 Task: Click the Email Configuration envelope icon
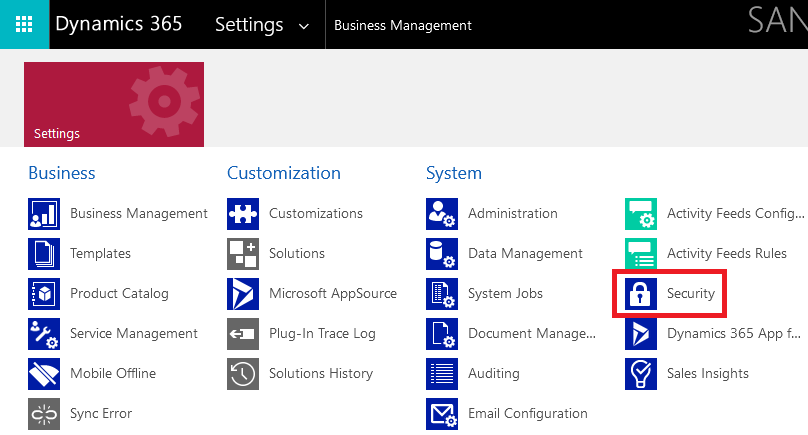tap(442, 413)
